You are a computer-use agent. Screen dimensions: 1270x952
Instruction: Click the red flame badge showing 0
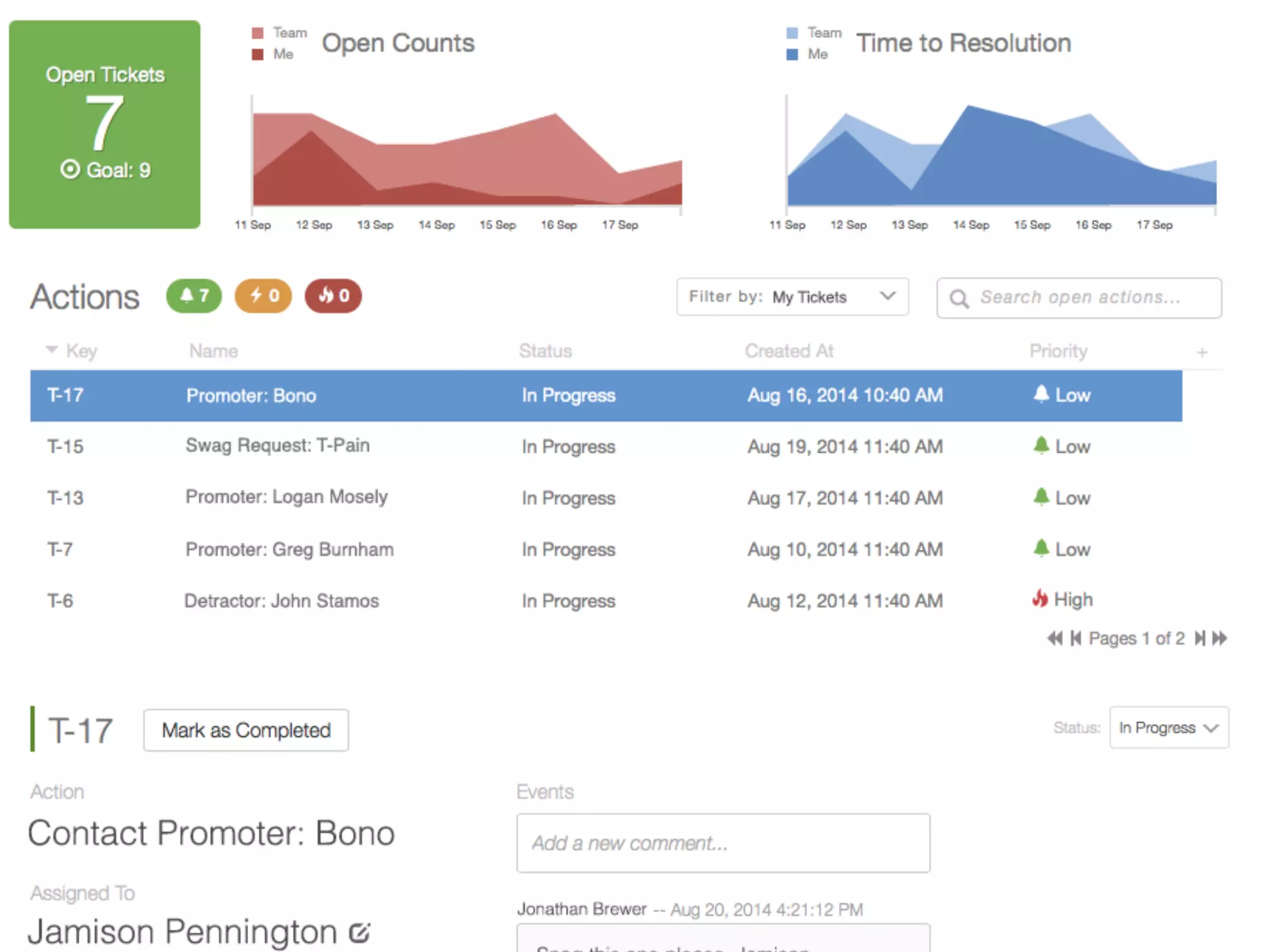[x=333, y=296]
